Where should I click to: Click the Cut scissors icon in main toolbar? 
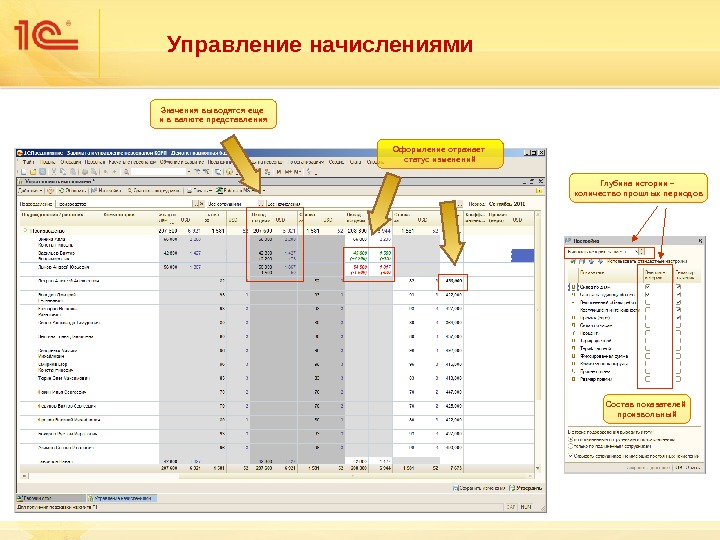pos(53,172)
